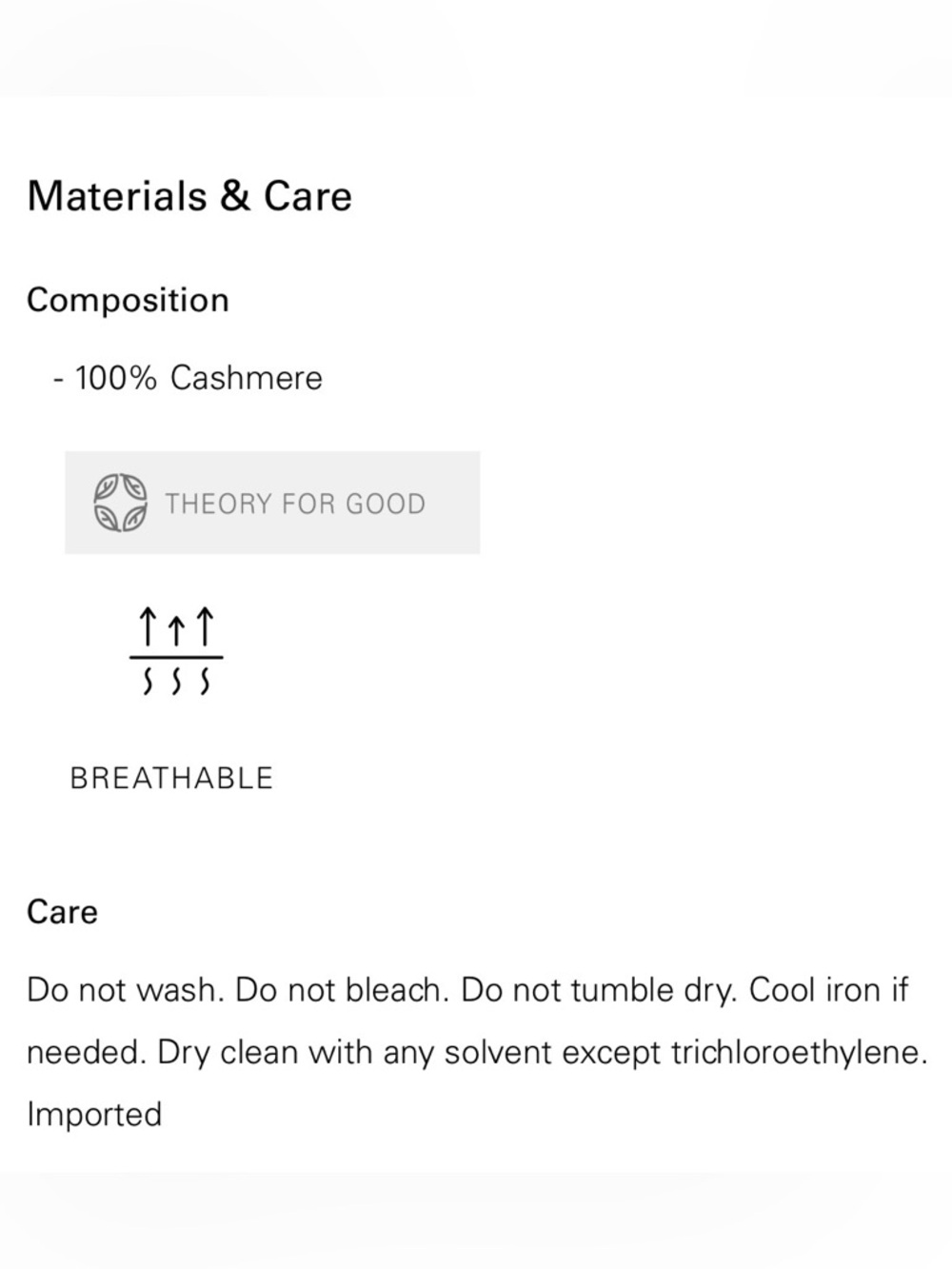Click the BREATHABLE feature label
The width and height of the screenshot is (952, 1269).
tap(171, 778)
